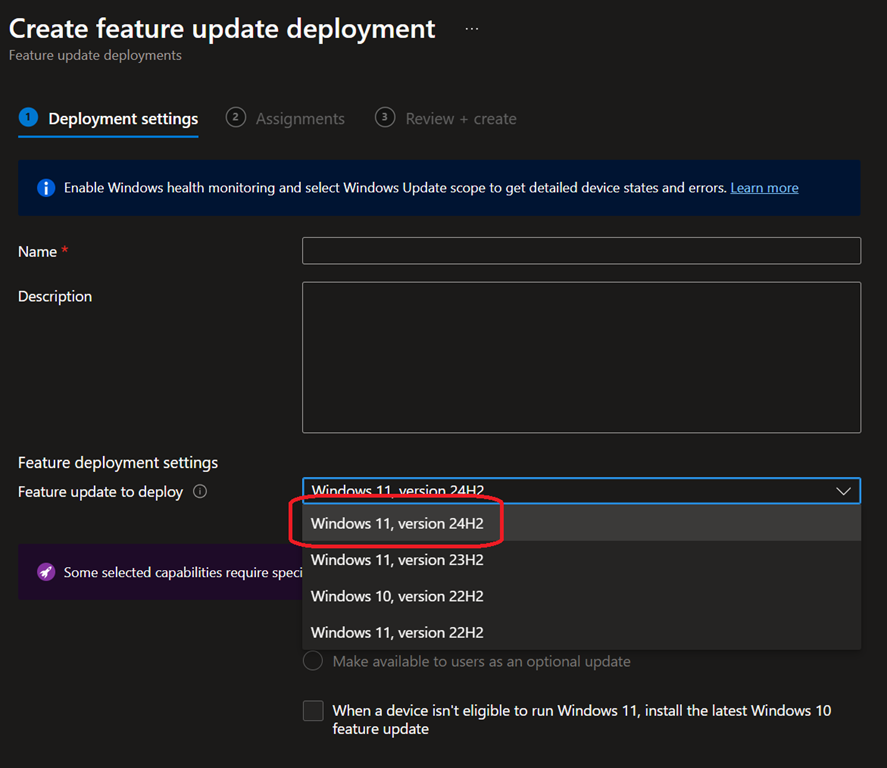
Task: Choose Windows 11, version 23H2 option
Action: [397, 560]
